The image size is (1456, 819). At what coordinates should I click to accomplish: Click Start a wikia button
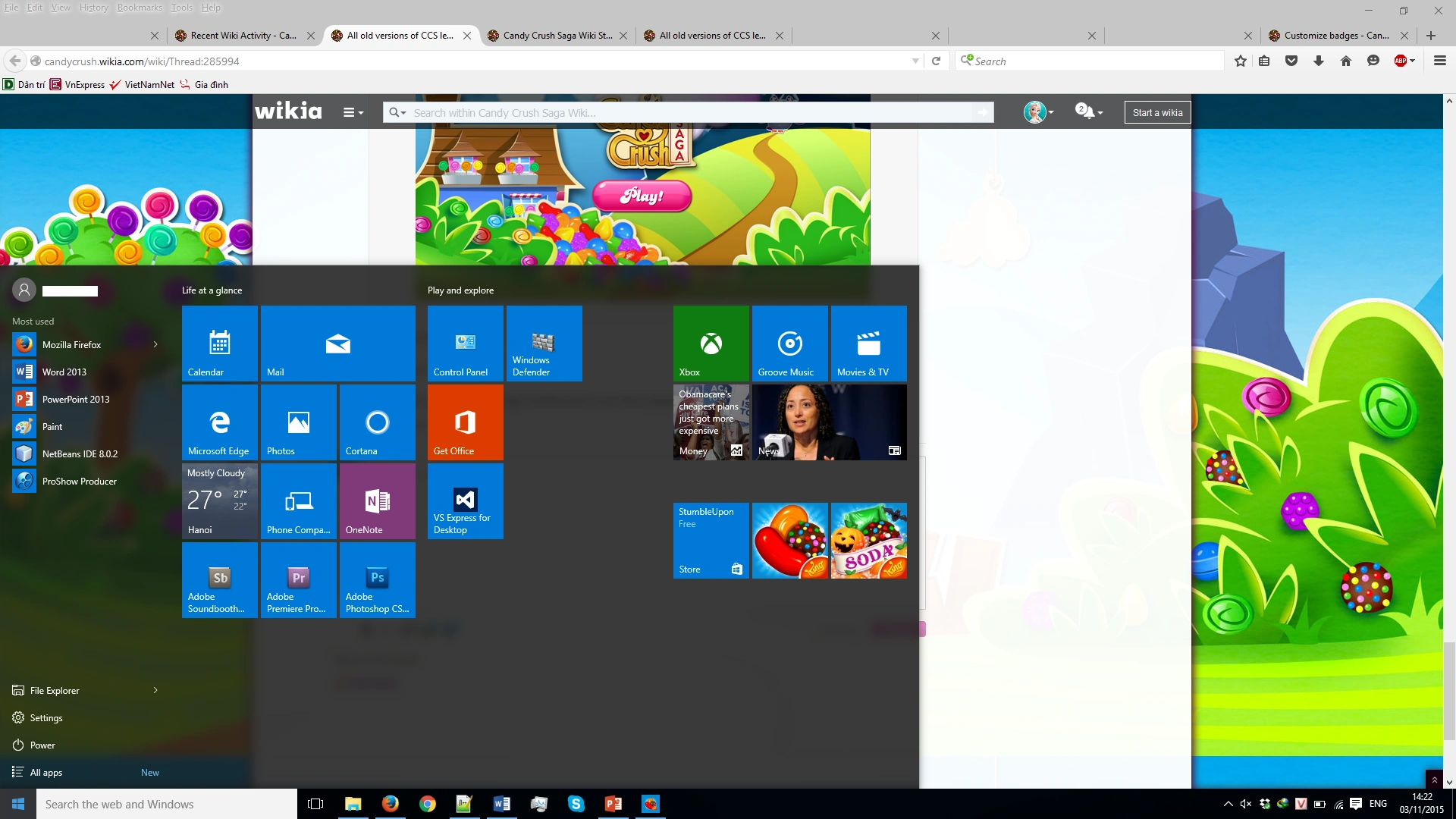1157,112
